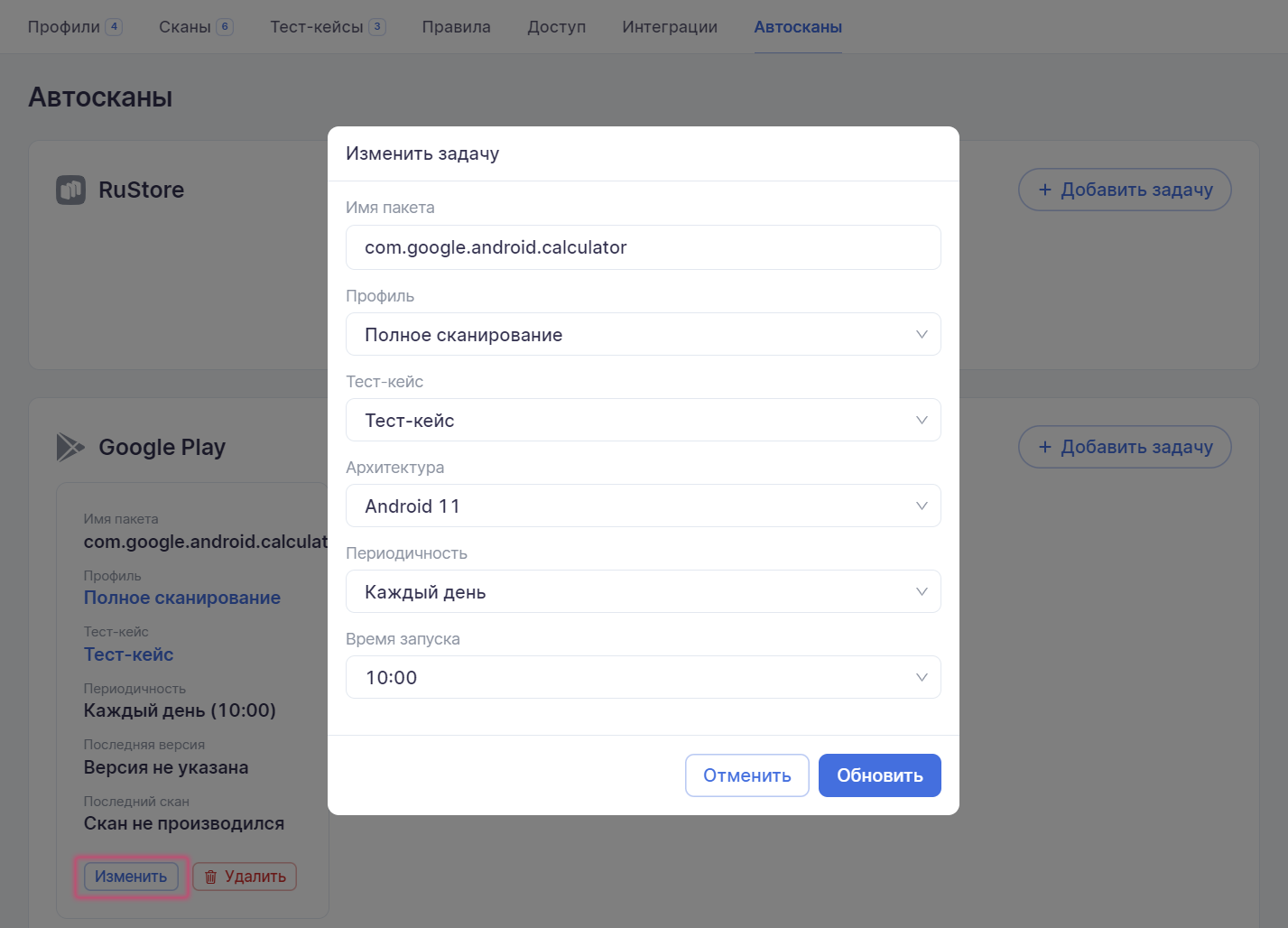Expand the Тест-кейс dropdown in dialog
The width and height of the screenshot is (1288, 928).
643,421
